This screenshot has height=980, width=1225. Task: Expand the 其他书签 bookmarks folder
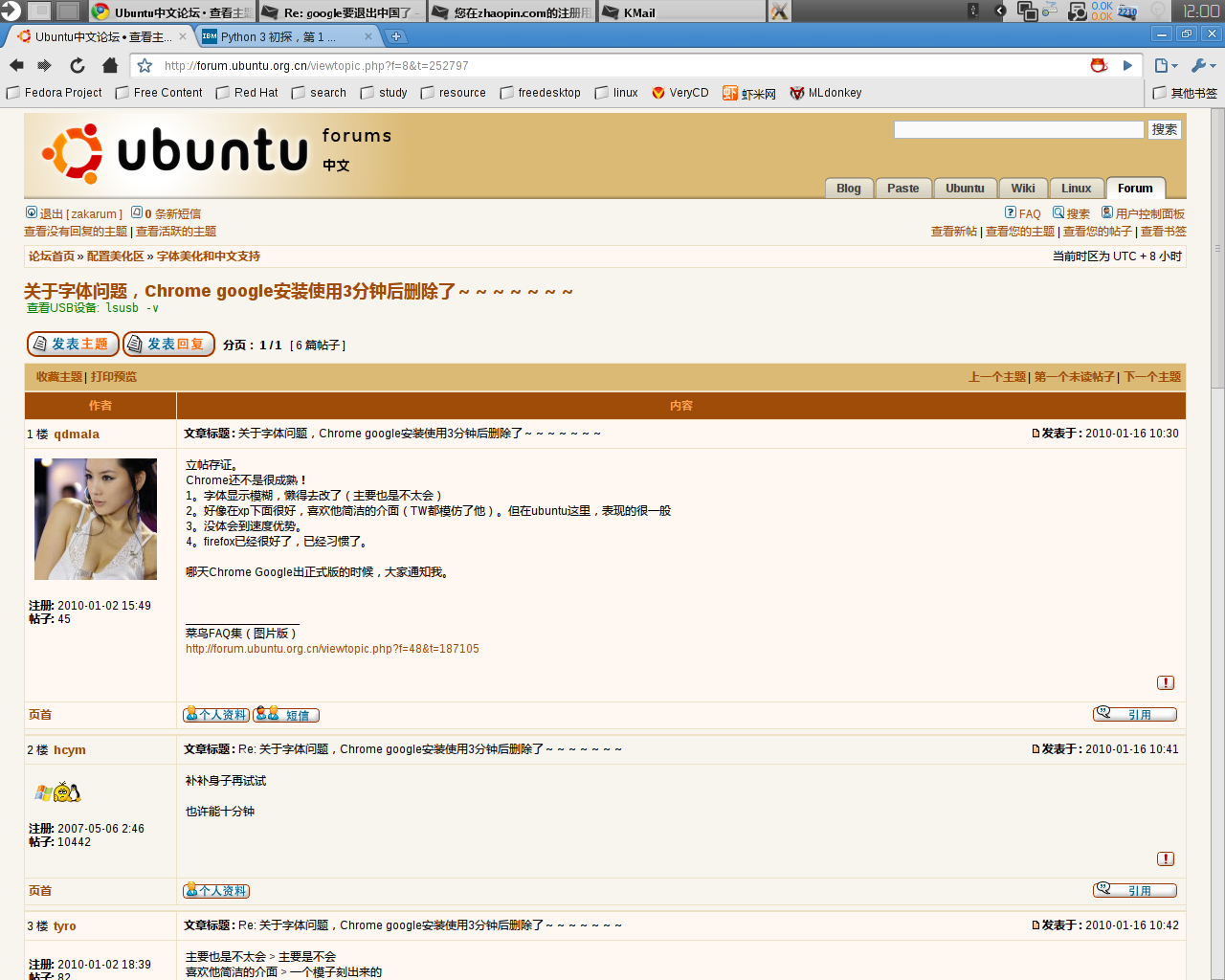[1185, 93]
